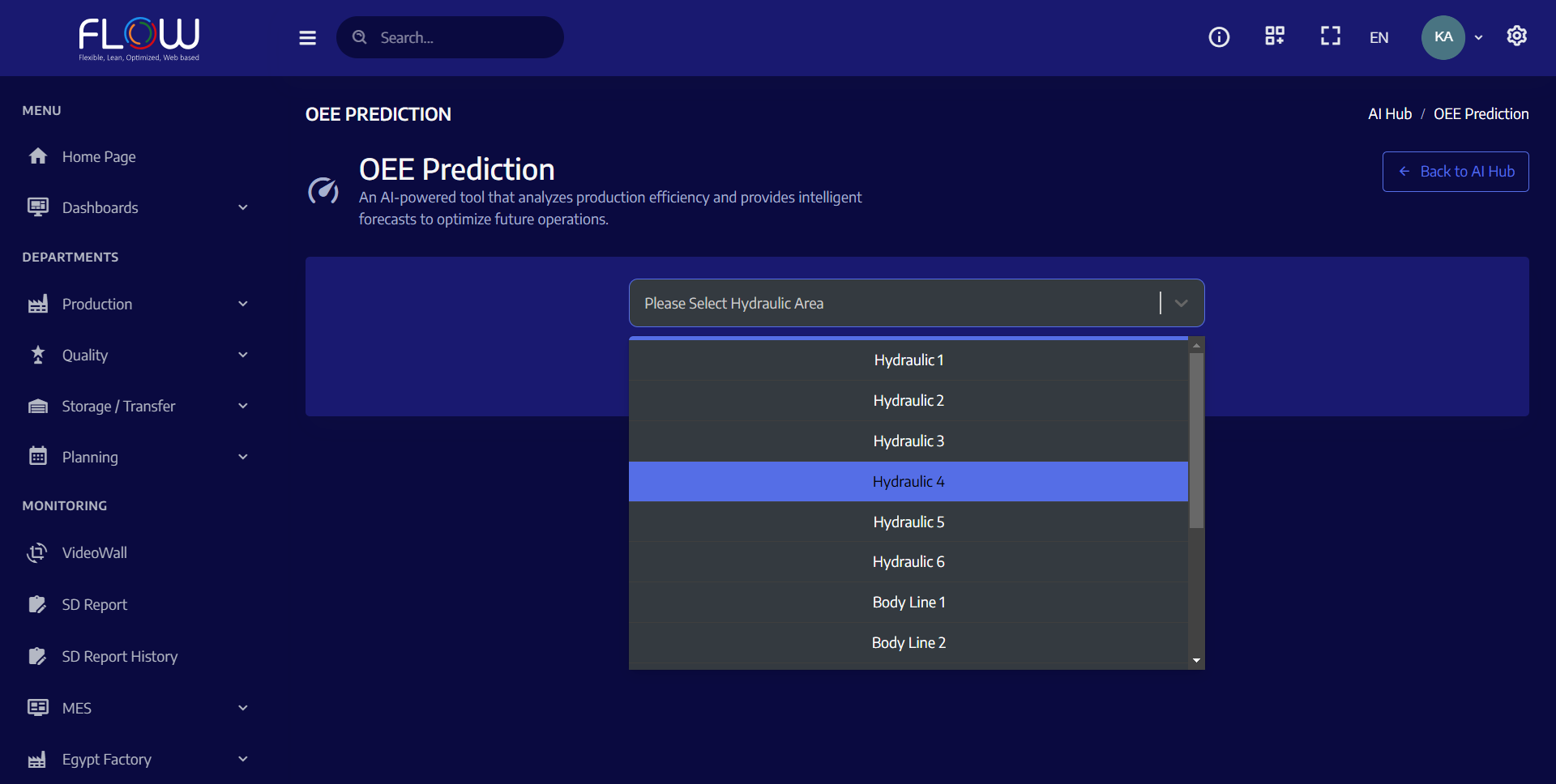The height and width of the screenshot is (784, 1556).
Task: Expand the Production department menu
Action: click(138, 305)
